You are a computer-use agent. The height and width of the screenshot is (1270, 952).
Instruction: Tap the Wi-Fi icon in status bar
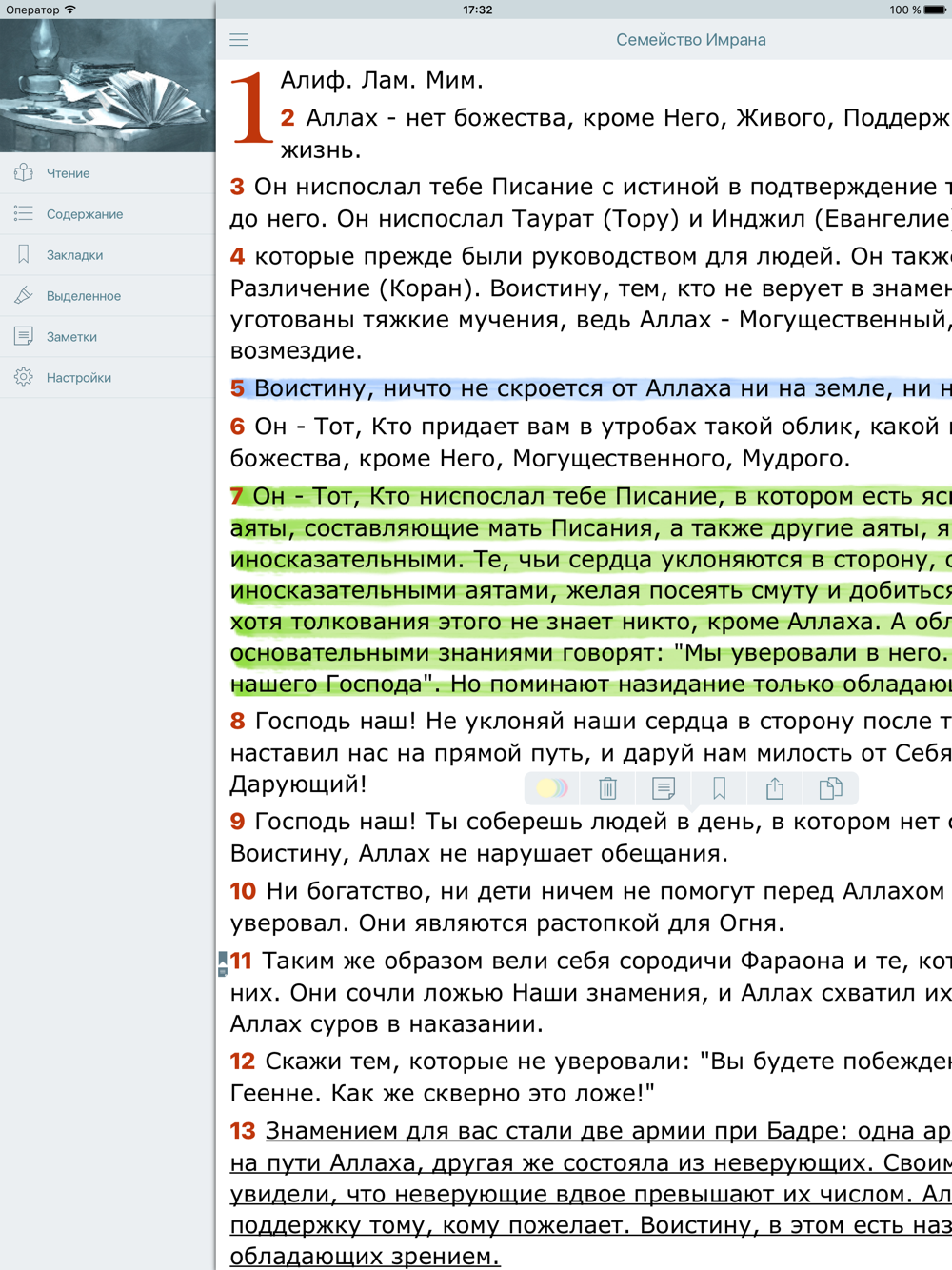pos(70,10)
